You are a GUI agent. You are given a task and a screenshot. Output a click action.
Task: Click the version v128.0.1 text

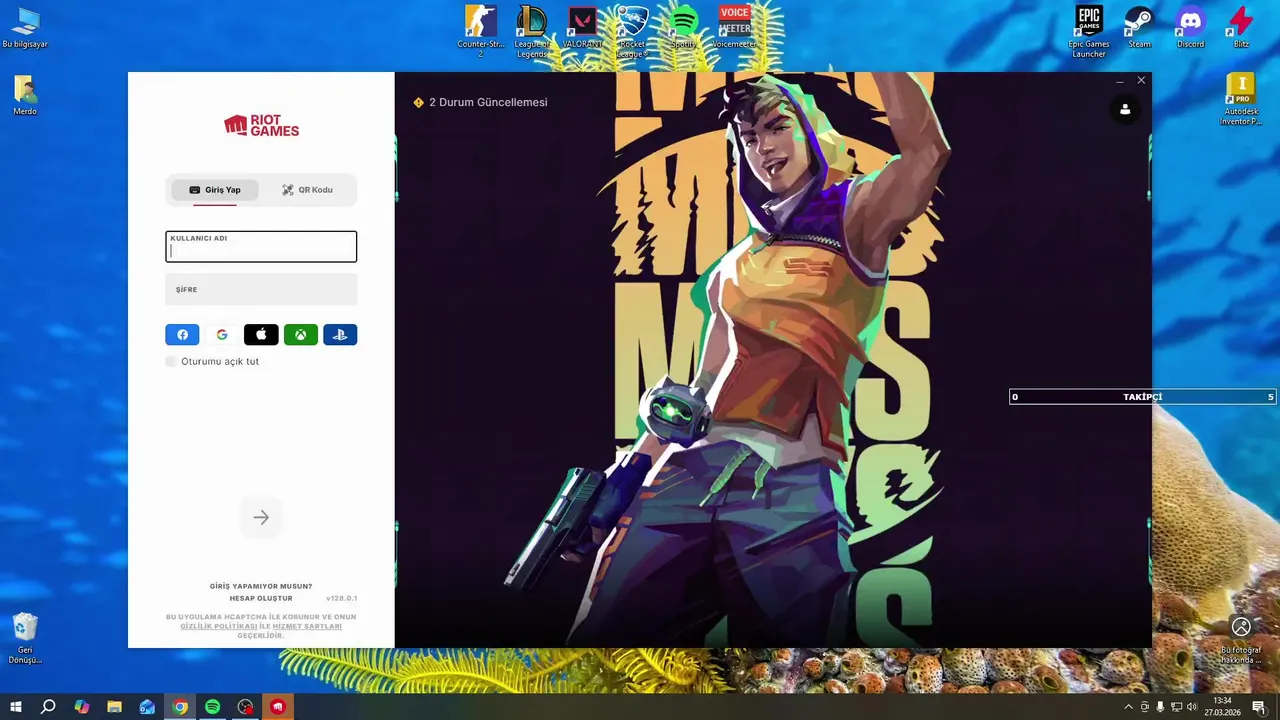(x=341, y=598)
